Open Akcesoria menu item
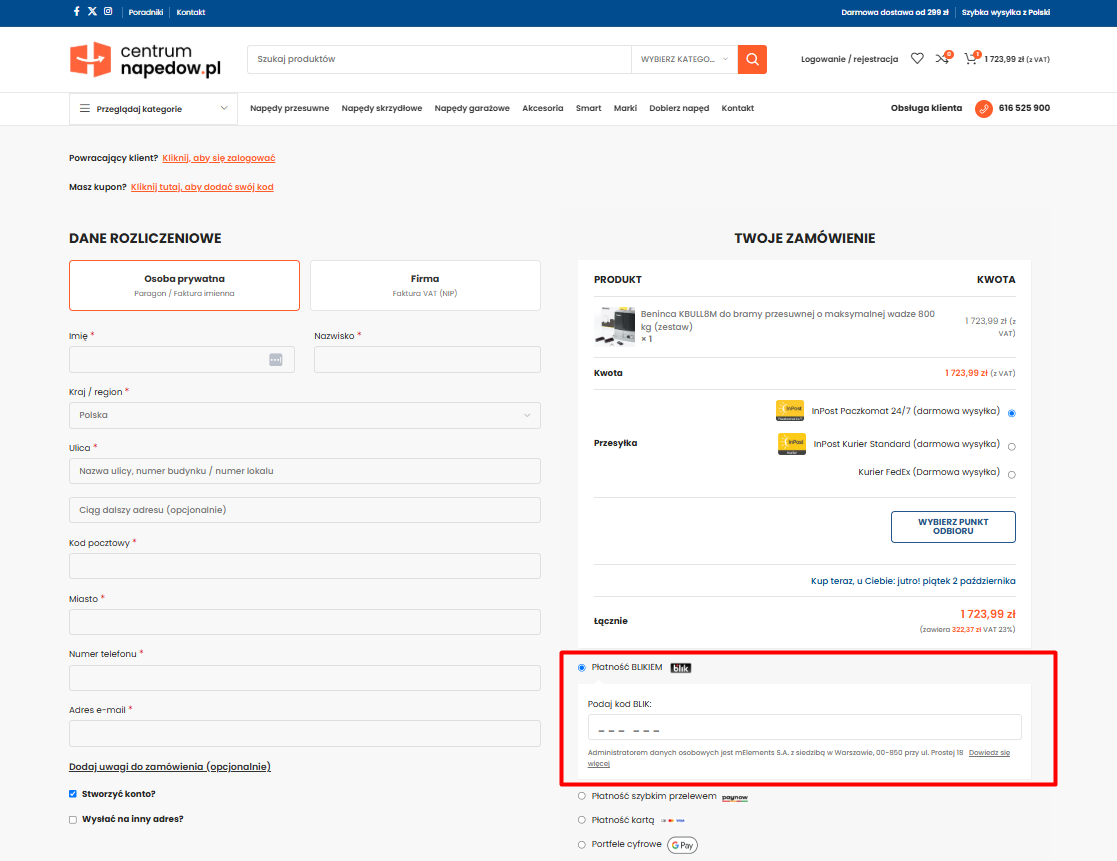This screenshot has width=1117, height=861. [543, 108]
